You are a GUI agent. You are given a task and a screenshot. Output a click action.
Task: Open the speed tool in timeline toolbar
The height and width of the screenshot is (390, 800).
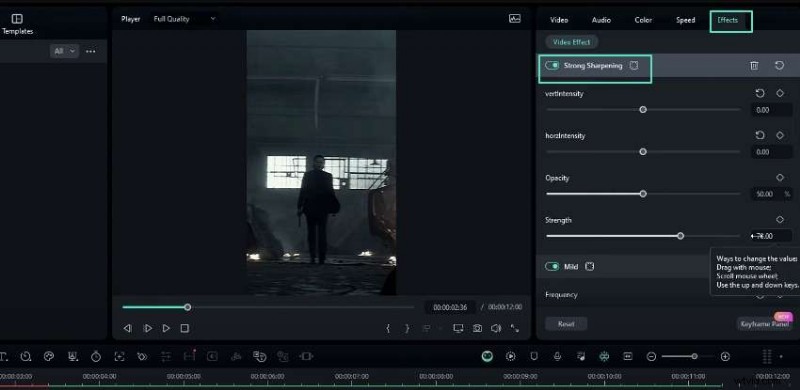coord(26,356)
